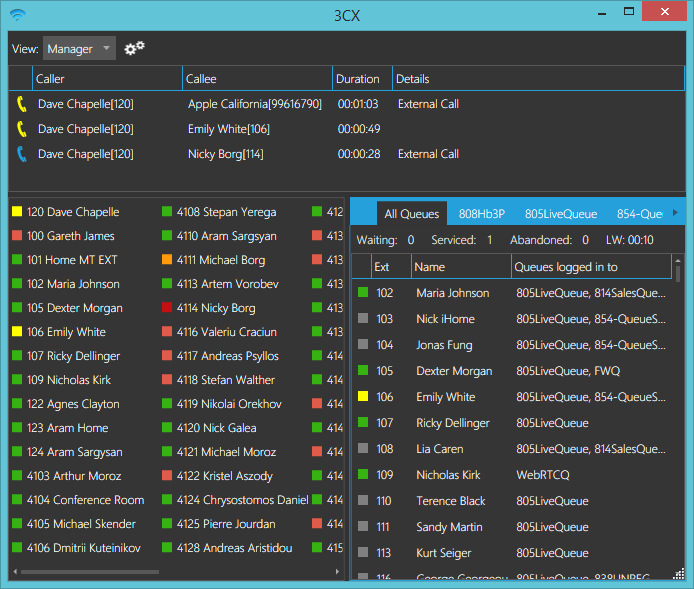Click the blue phone icon for Nicky Borg call
Viewport: 694px width, 589px height.
point(22,154)
